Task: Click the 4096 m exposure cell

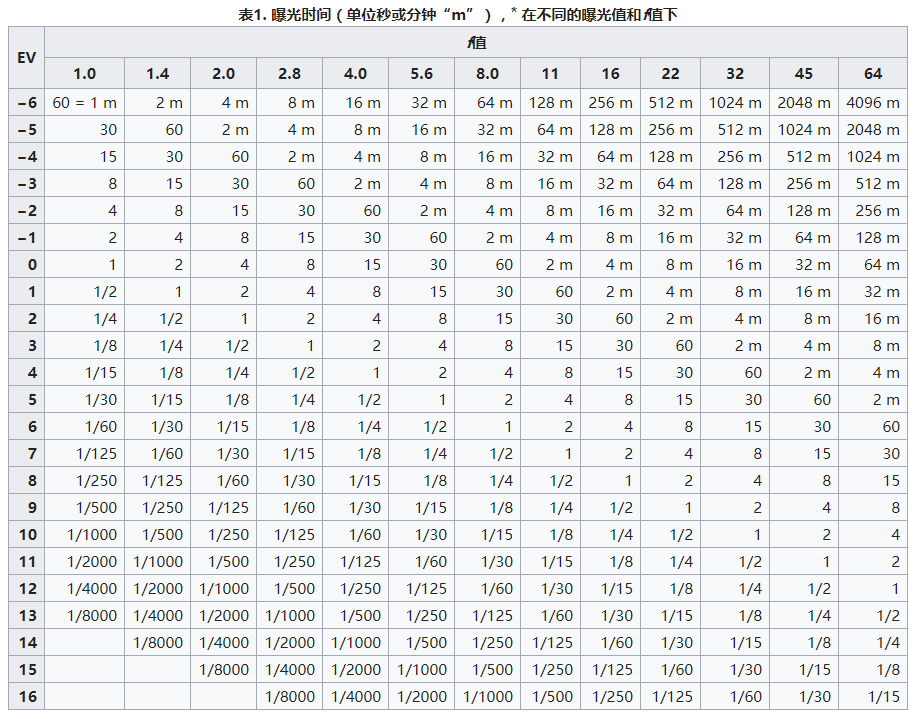Action: click(873, 103)
